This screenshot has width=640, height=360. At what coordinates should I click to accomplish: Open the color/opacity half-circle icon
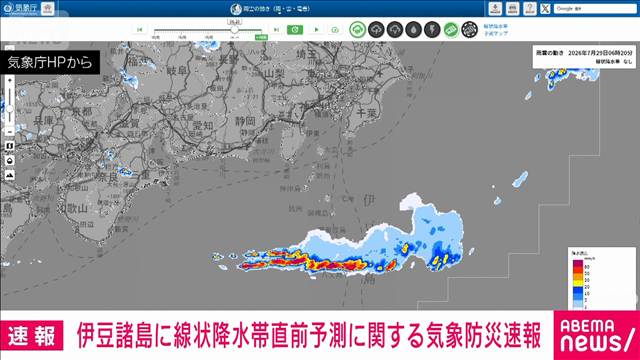(x=9, y=160)
